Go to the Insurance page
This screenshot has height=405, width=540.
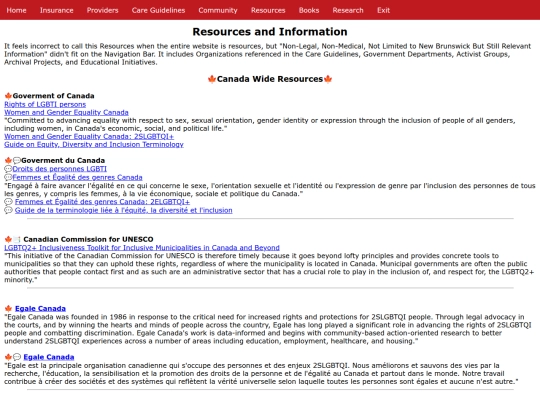(56, 10)
